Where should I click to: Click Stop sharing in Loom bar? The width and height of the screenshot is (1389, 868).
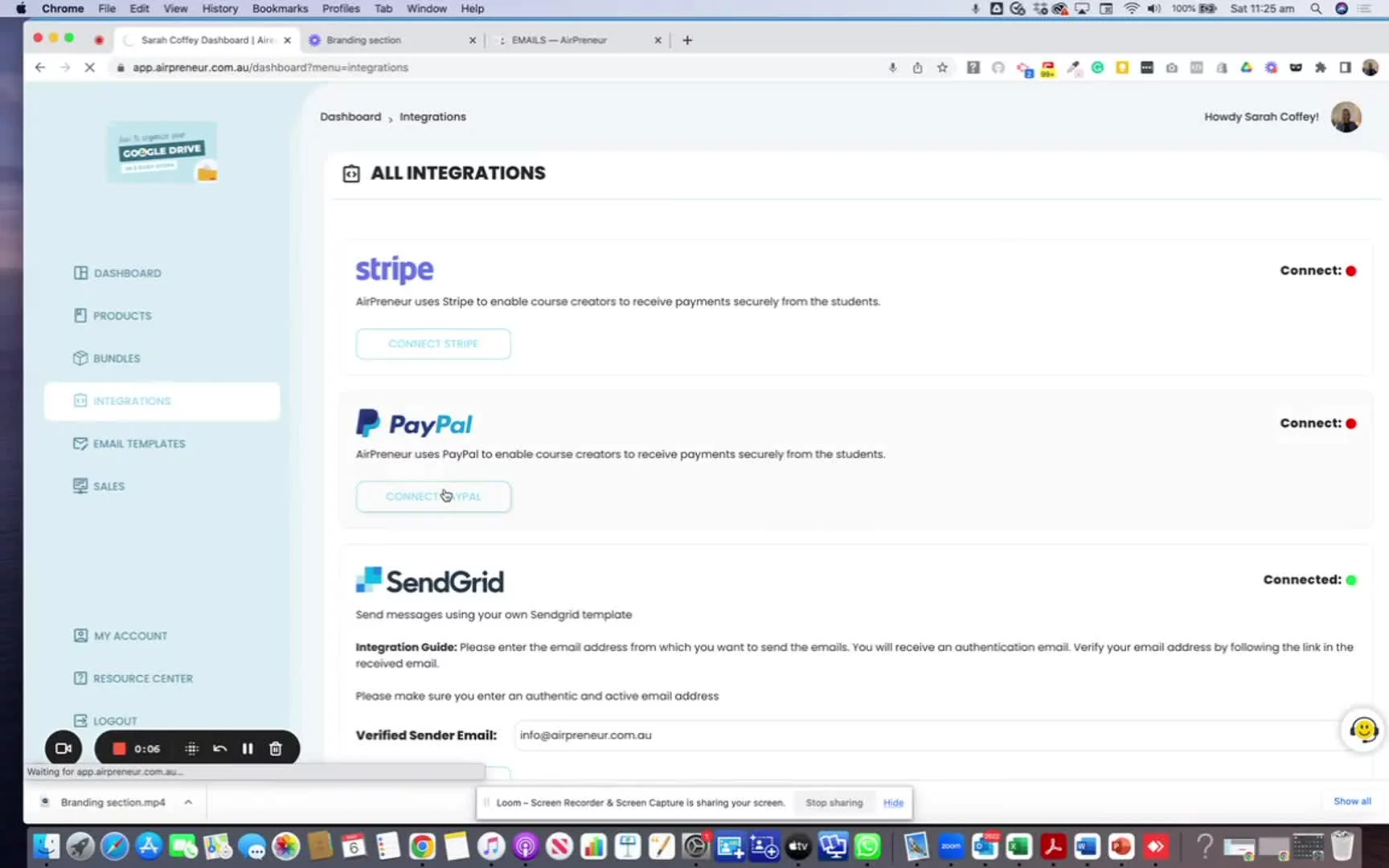tap(834, 803)
